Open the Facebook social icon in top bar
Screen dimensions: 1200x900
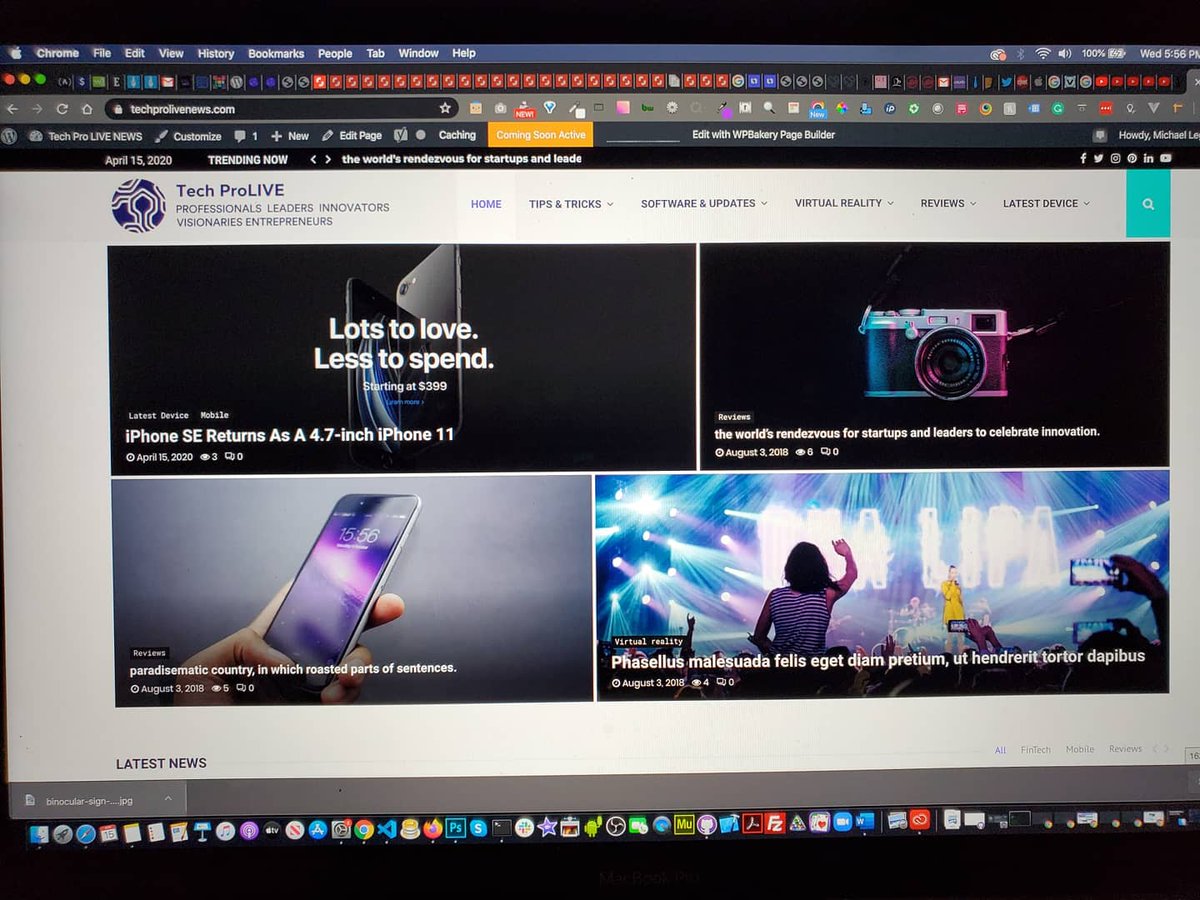point(1083,158)
